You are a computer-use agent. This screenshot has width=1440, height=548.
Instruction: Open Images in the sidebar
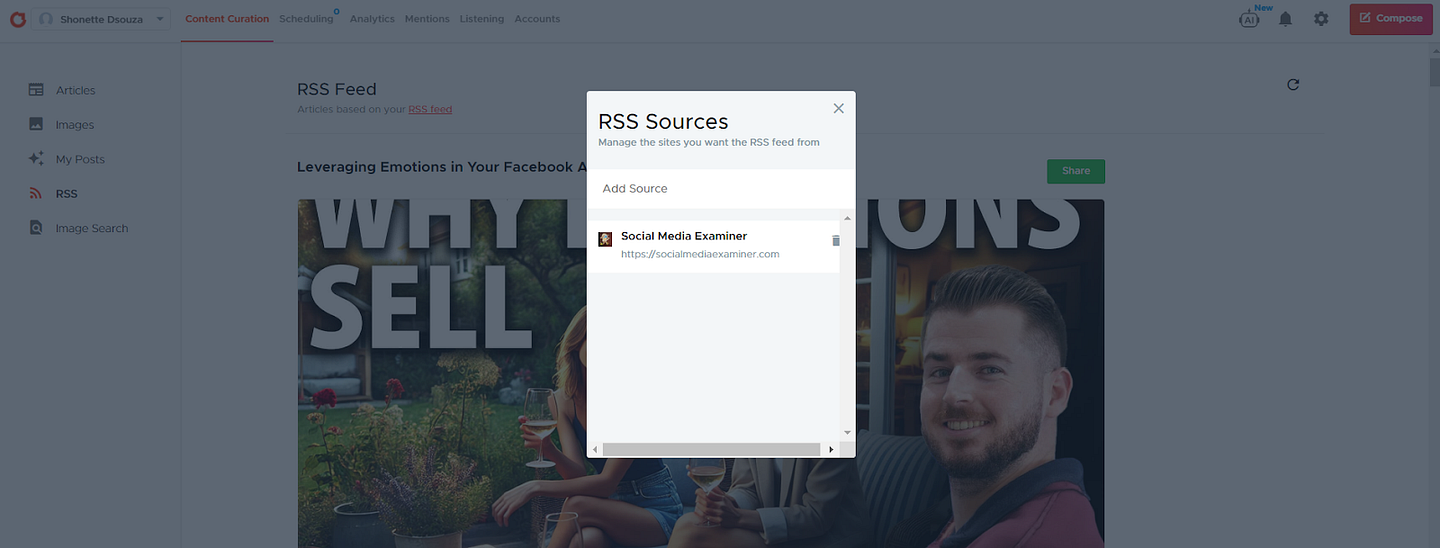75,125
